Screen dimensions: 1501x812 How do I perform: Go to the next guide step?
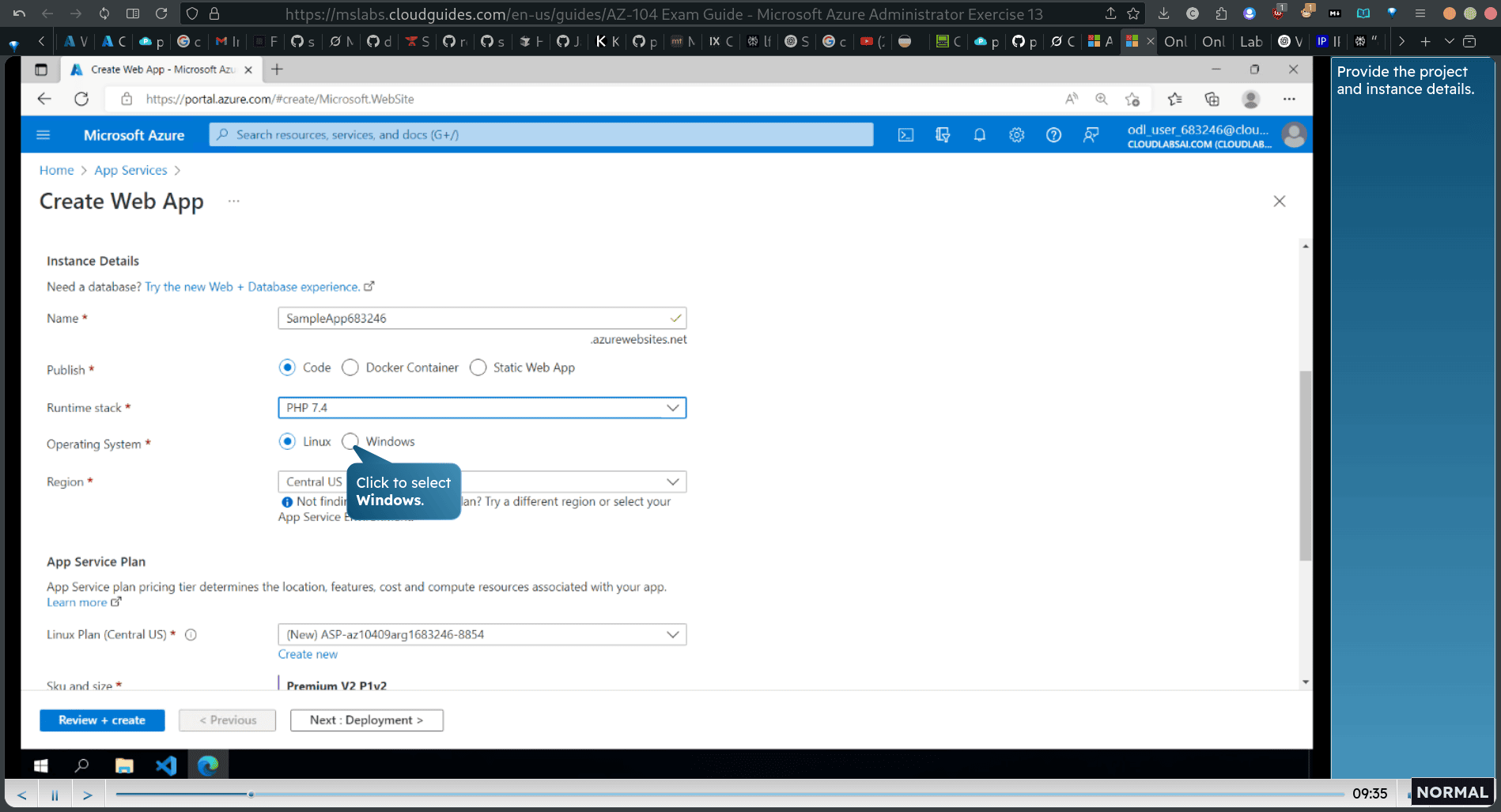[x=88, y=795]
